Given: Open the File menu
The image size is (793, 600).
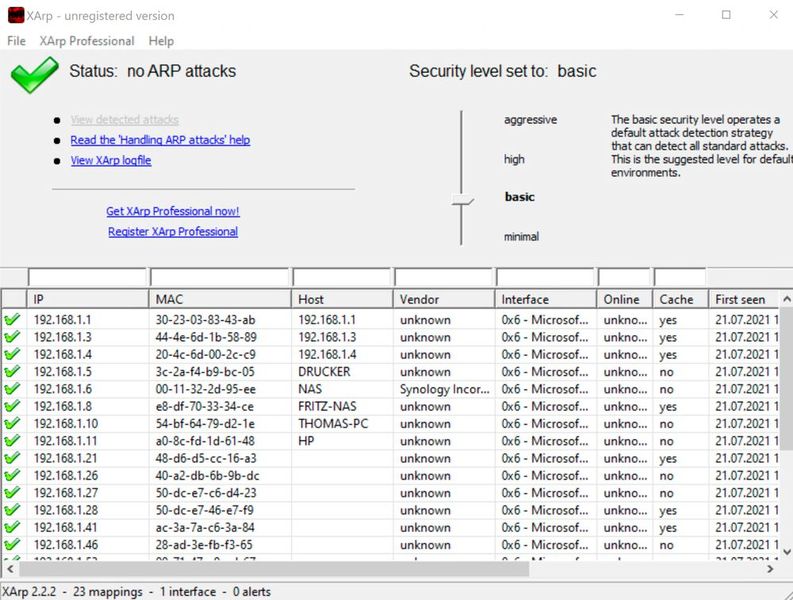Looking at the screenshot, I should coord(16,41).
